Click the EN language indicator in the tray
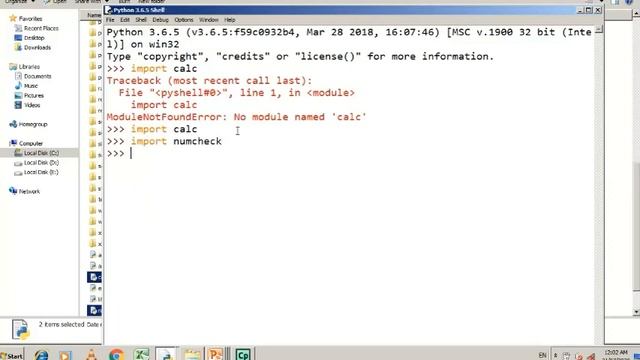Image resolution: width=640 pixels, height=360 pixels. [542, 355]
